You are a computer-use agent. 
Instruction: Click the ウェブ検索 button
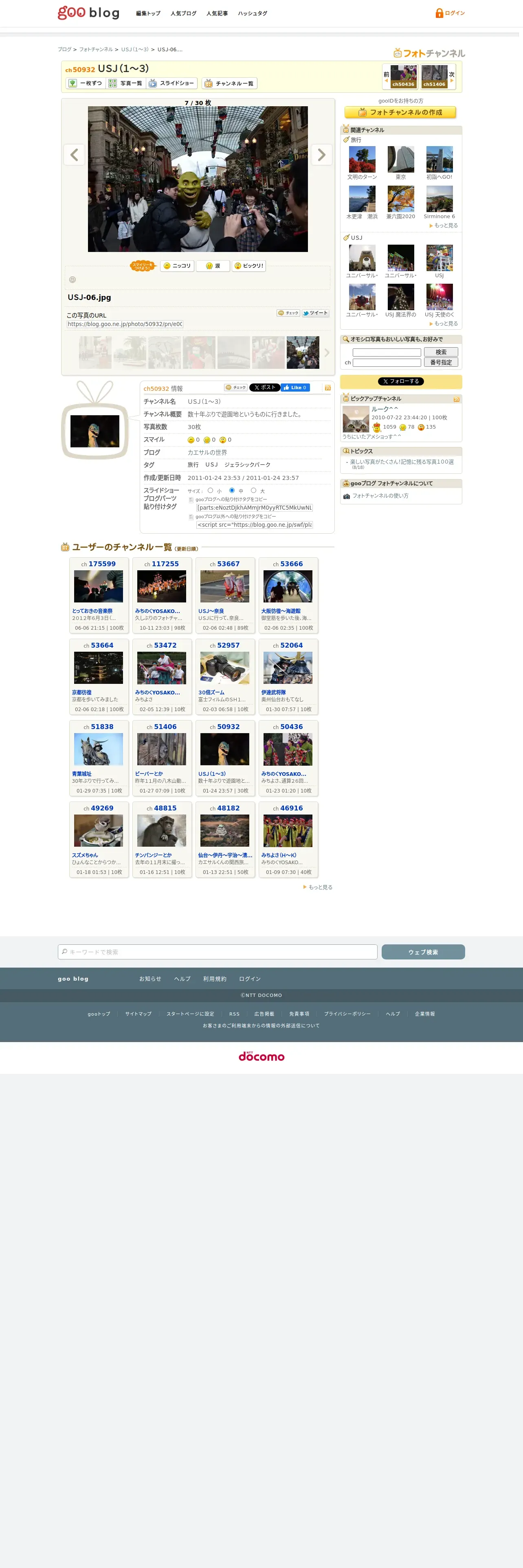point(423,952)
